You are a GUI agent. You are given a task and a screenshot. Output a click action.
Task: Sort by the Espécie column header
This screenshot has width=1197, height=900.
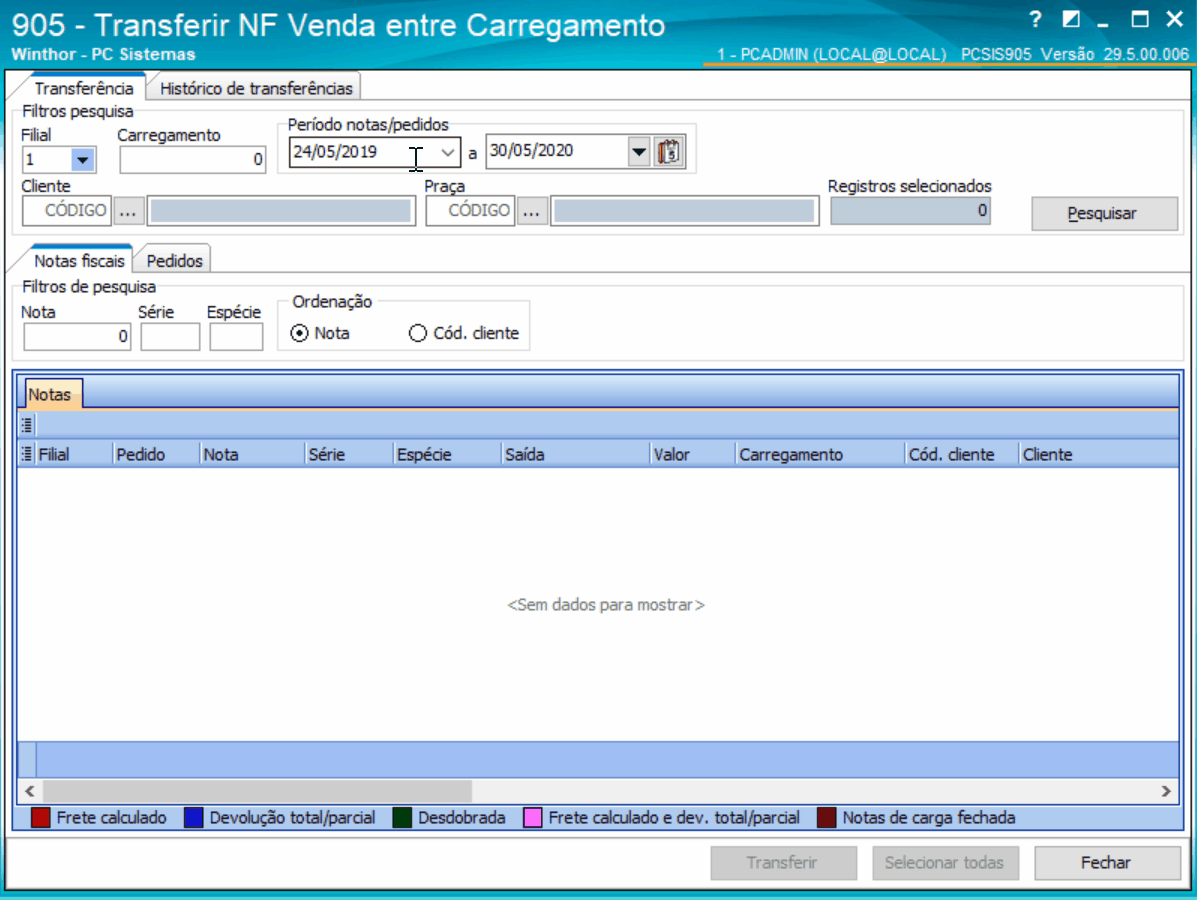tap(447, 454)
